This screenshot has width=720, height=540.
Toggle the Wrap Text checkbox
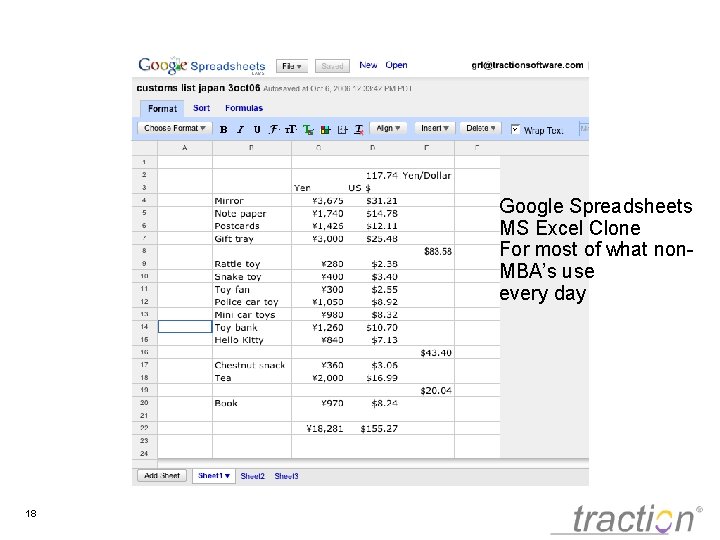pos(515,129)
